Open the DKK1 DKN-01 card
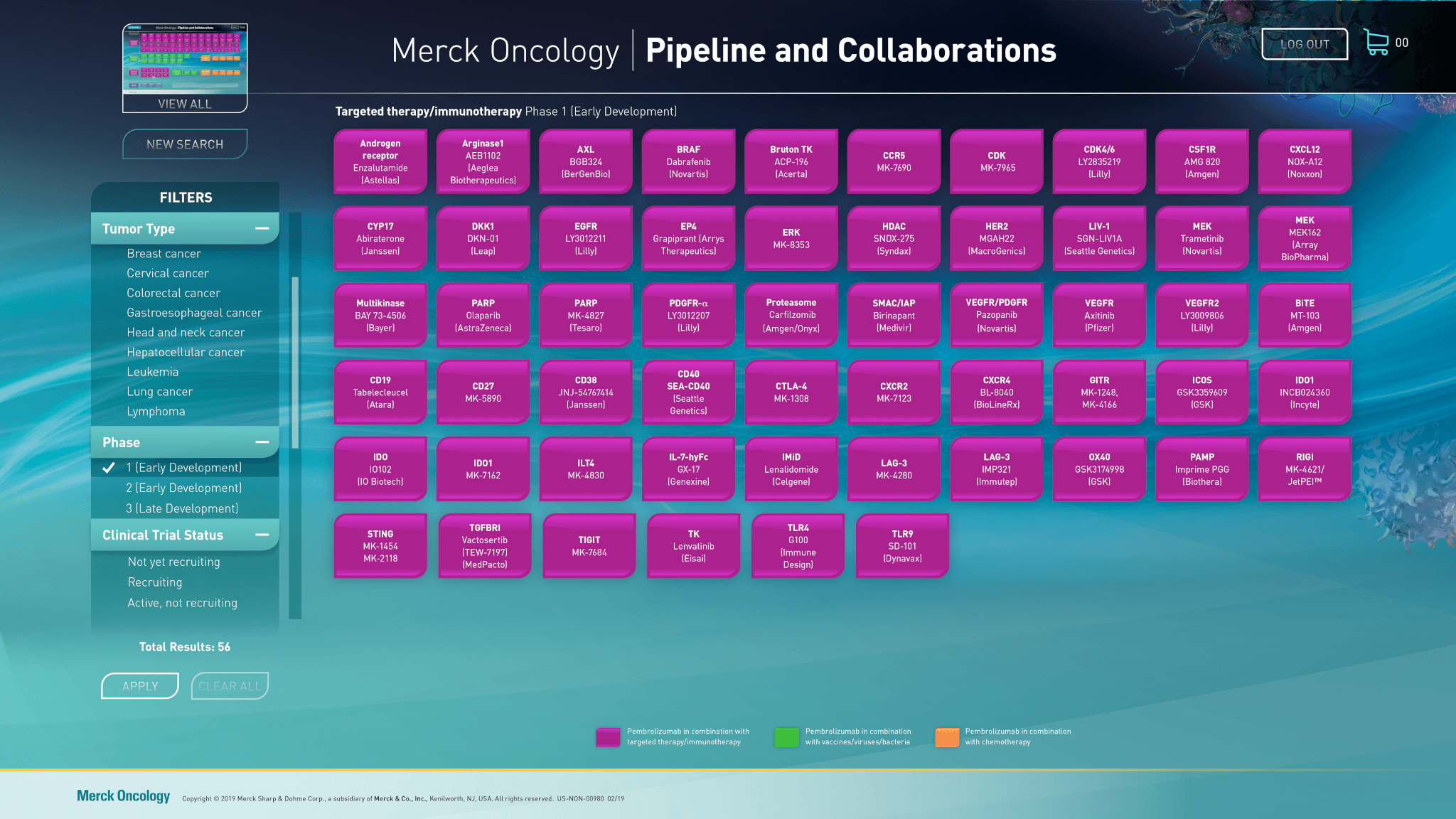Screen dimensions: 1456x819 pyautogui.click(x=483, y=238)
